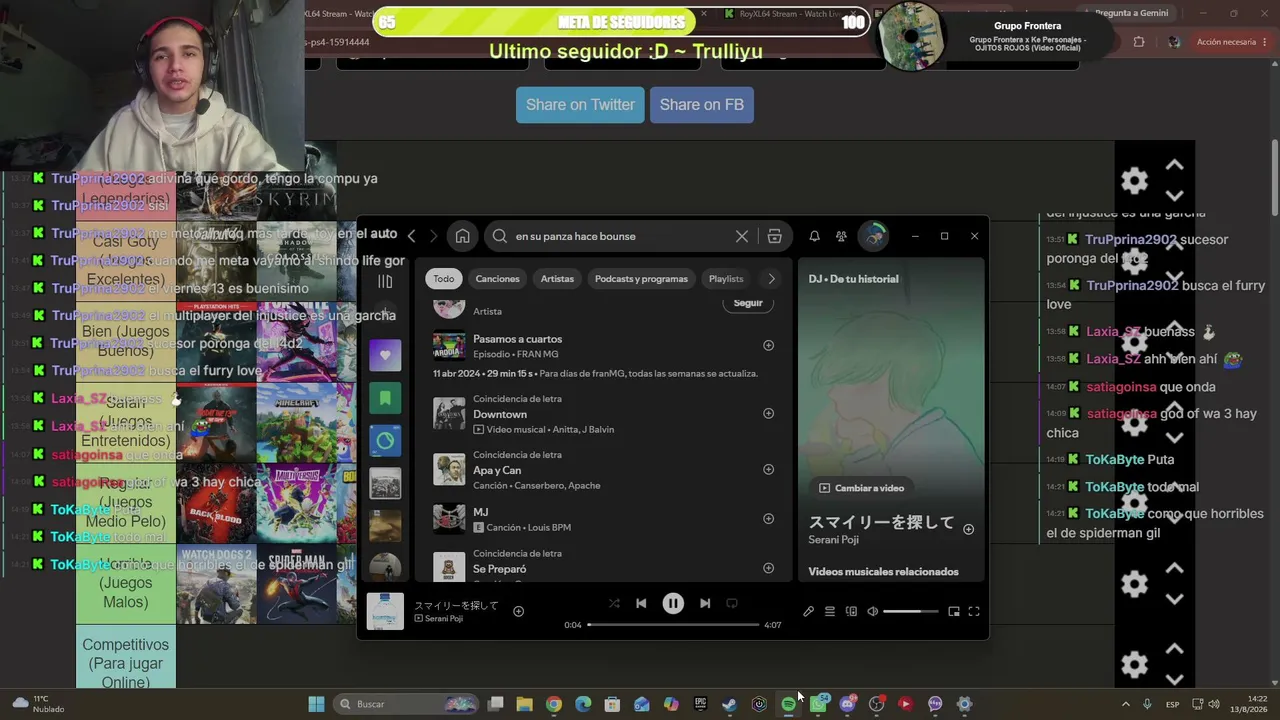Filter results by Playlists
Viewport: 1280px width, 720px height.
click(726, 279)
